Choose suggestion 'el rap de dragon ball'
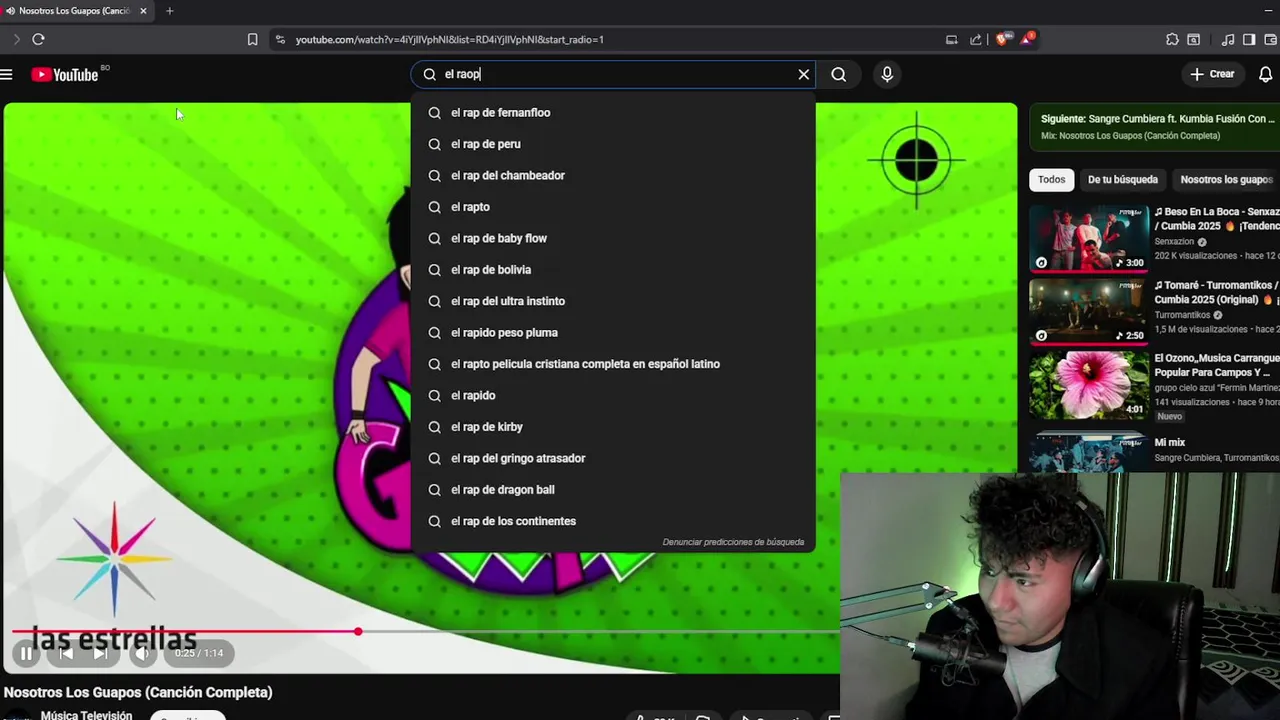Screen dimensions: 1280x720 [x=613, y=490]
